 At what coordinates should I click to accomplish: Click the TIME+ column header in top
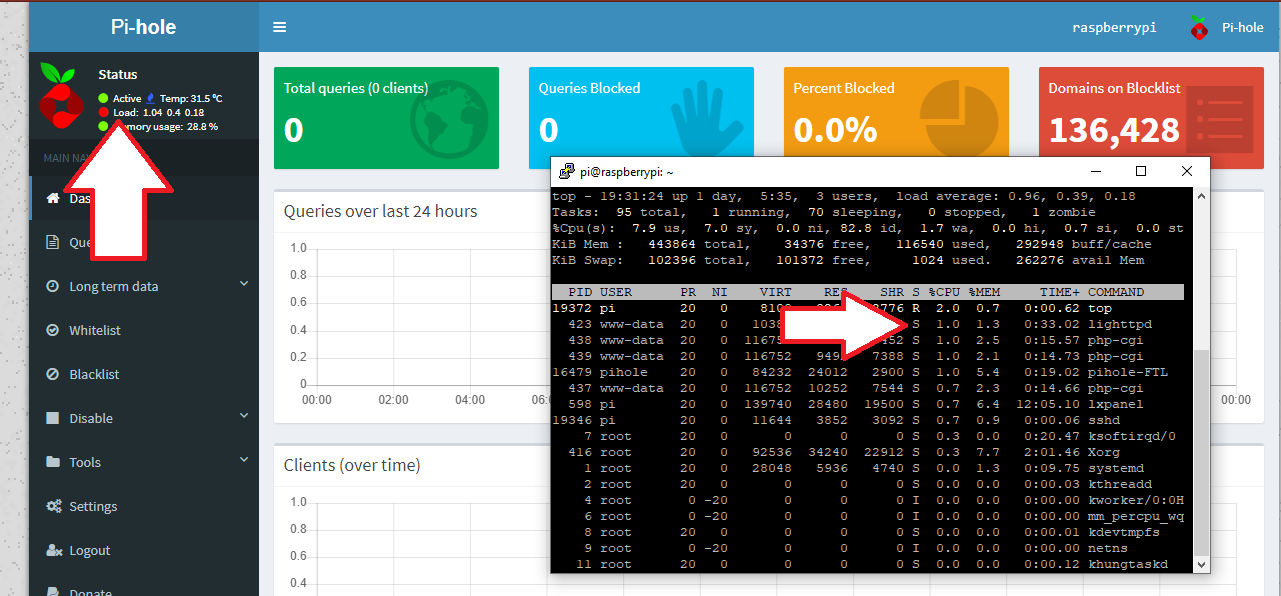coord(1060,292)
